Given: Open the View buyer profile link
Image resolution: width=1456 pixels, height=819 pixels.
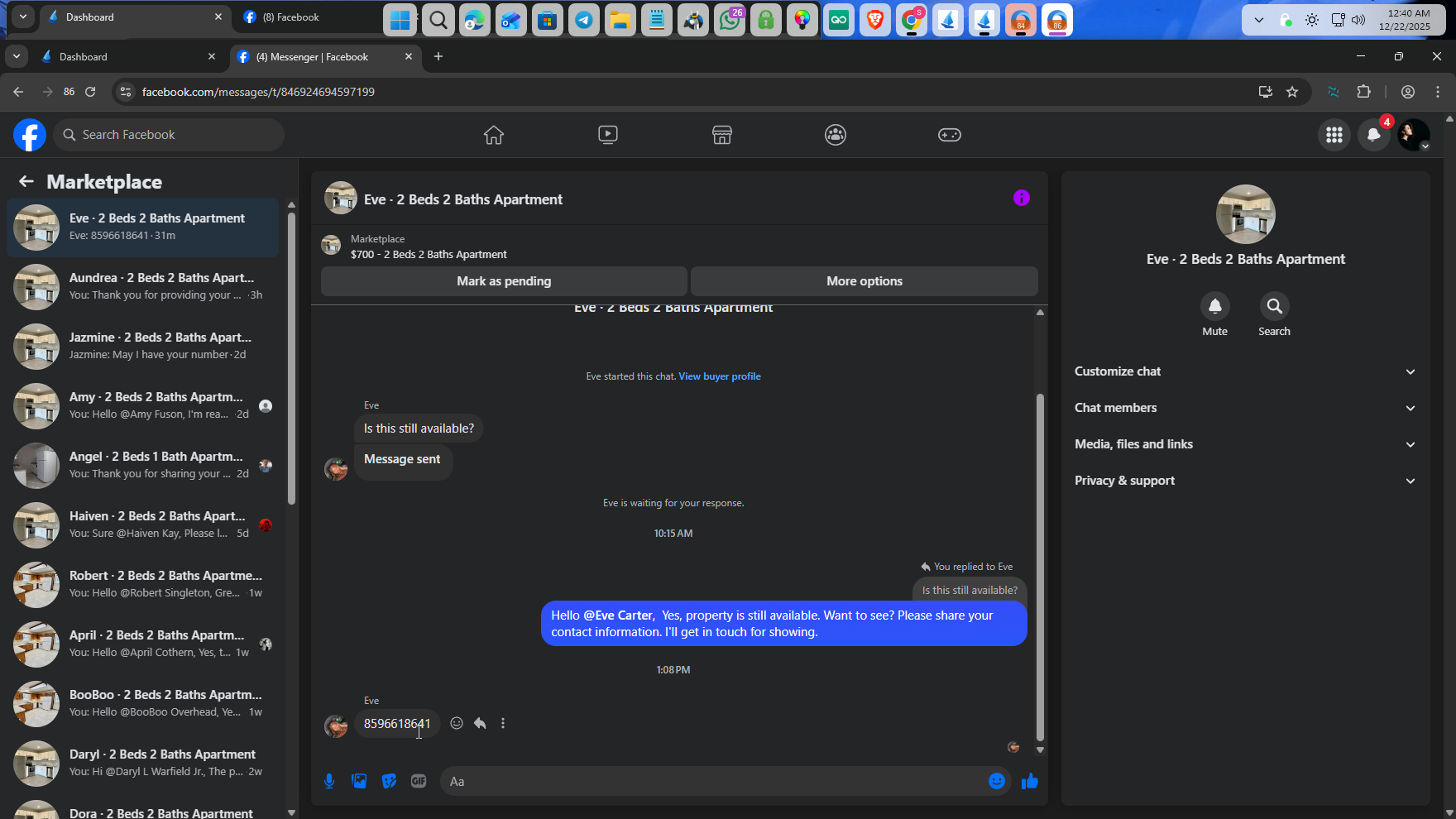Looking at the screenshot, I should pyautogui.click(x=720, y=376).
